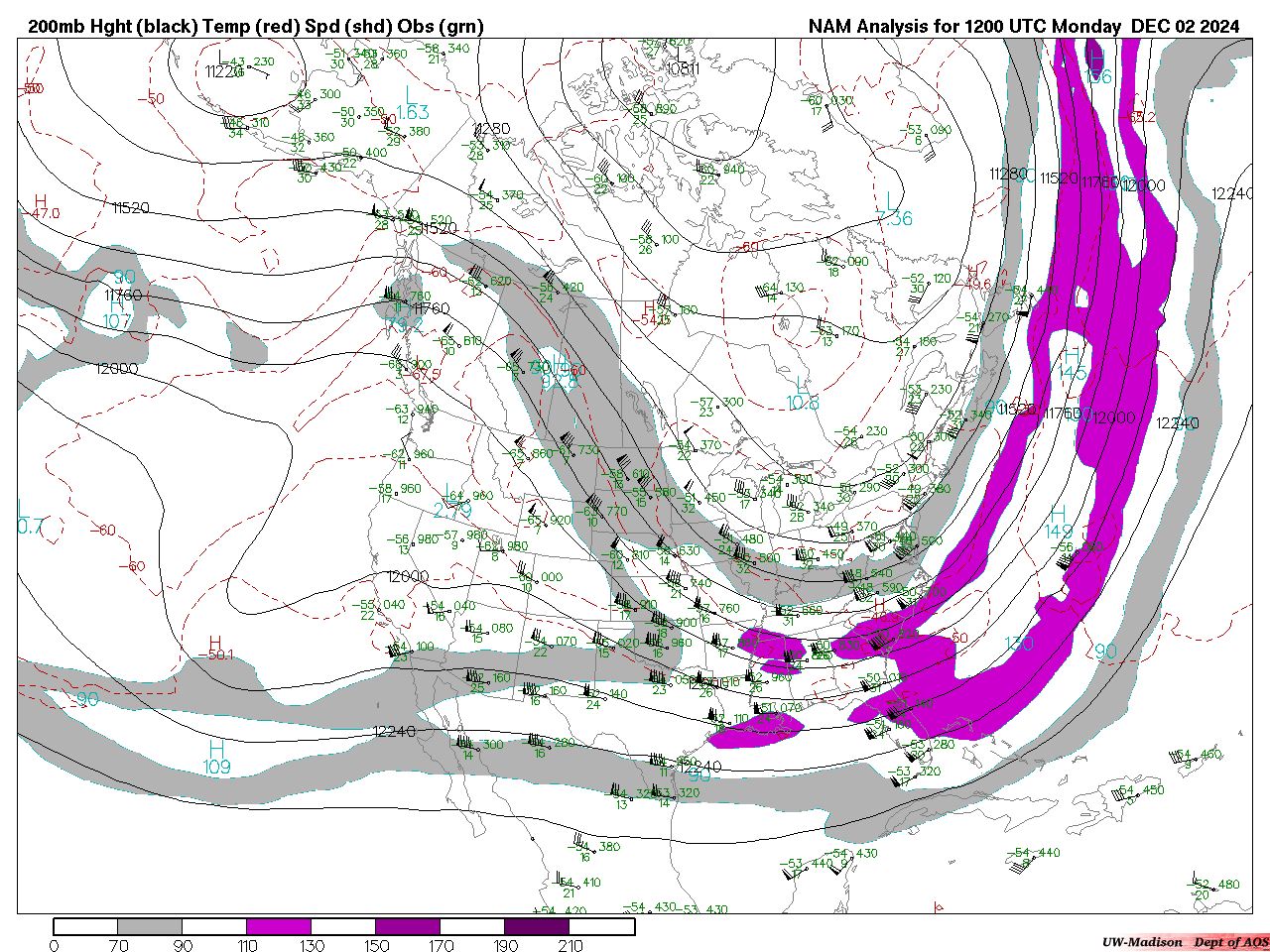Click the "10811" height contour label
1270x952 pixels.
682,68
